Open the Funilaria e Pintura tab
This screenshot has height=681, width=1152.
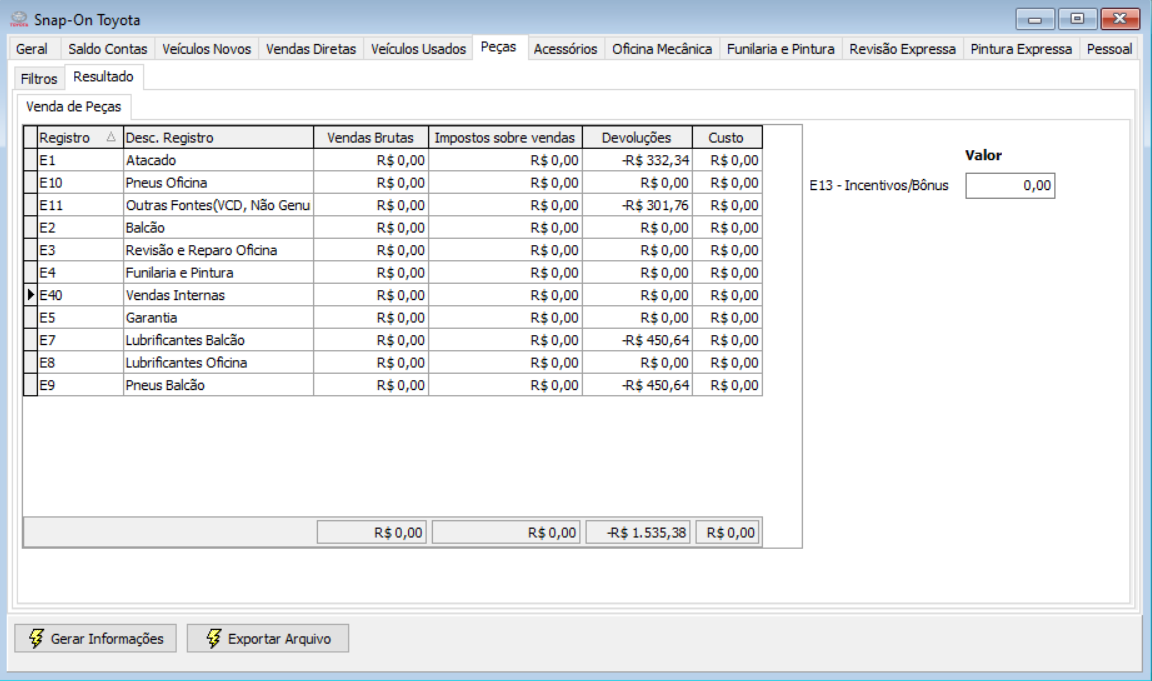coord(780,49)
